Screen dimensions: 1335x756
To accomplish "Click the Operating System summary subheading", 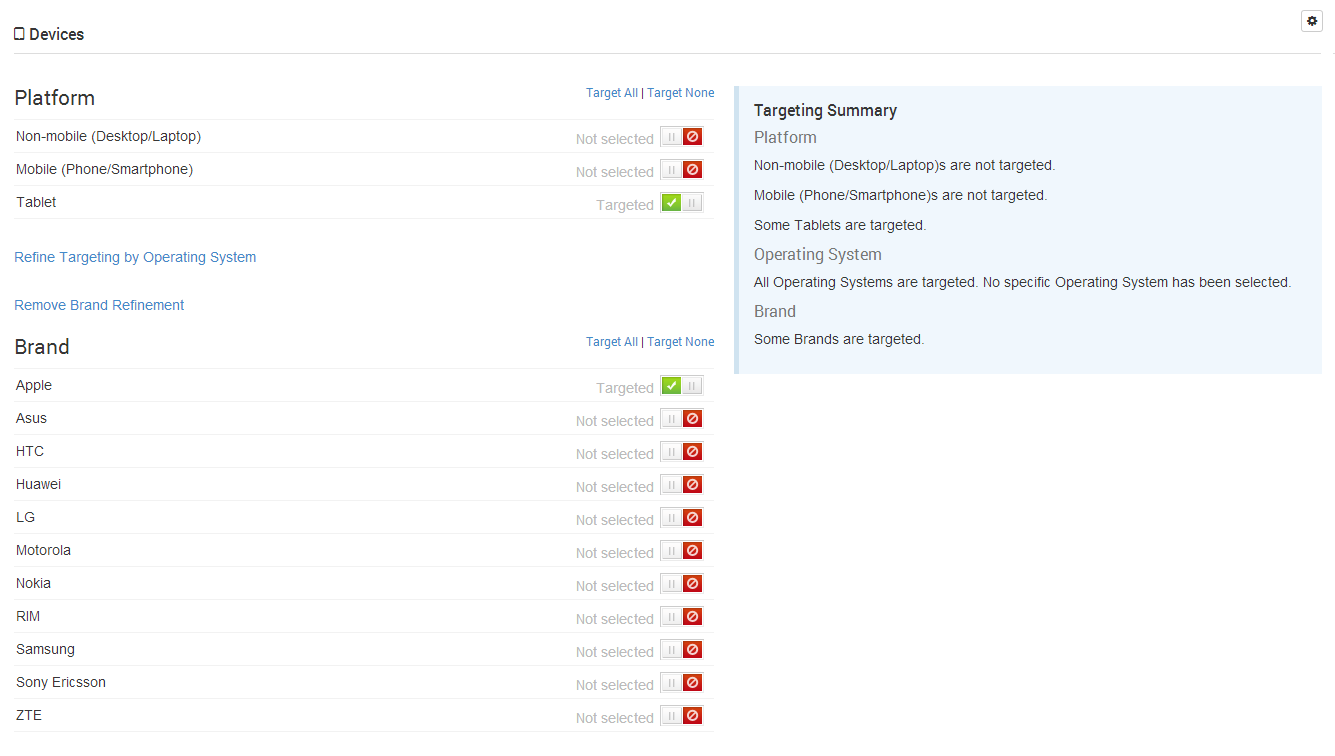I will point(818,254).
